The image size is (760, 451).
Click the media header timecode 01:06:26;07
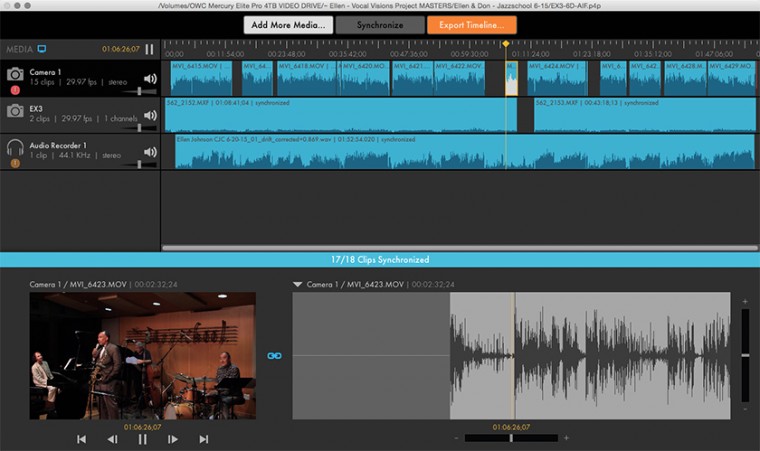point(121,49)
